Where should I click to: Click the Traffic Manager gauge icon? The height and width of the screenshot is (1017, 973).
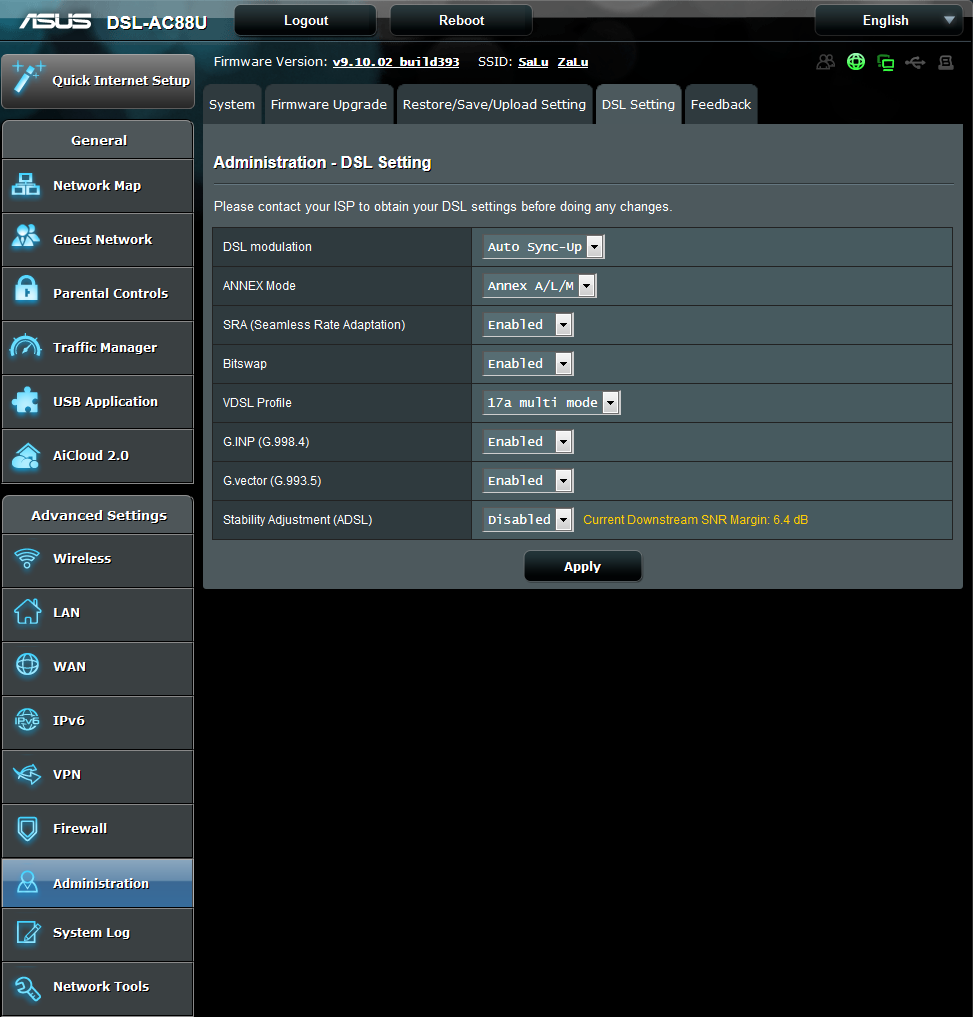point(26,346)
